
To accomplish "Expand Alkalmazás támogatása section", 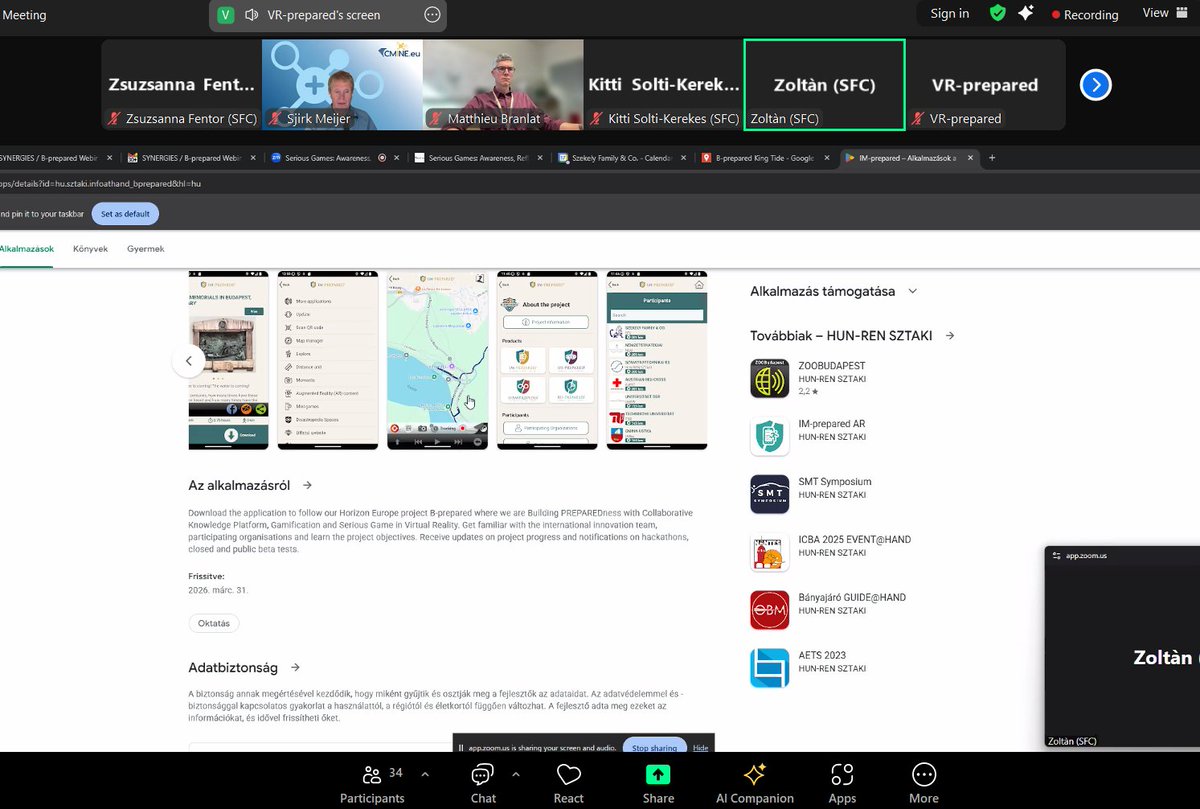I will tap(912, 291).
